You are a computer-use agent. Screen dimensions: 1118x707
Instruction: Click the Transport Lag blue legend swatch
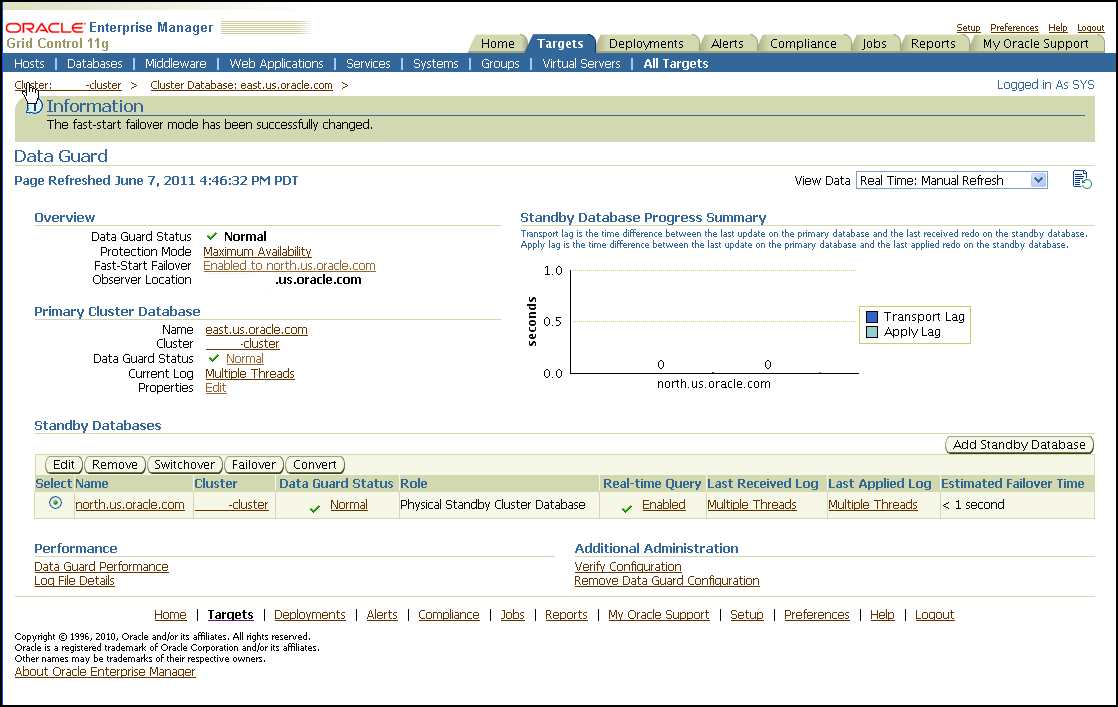coord(872,317)
